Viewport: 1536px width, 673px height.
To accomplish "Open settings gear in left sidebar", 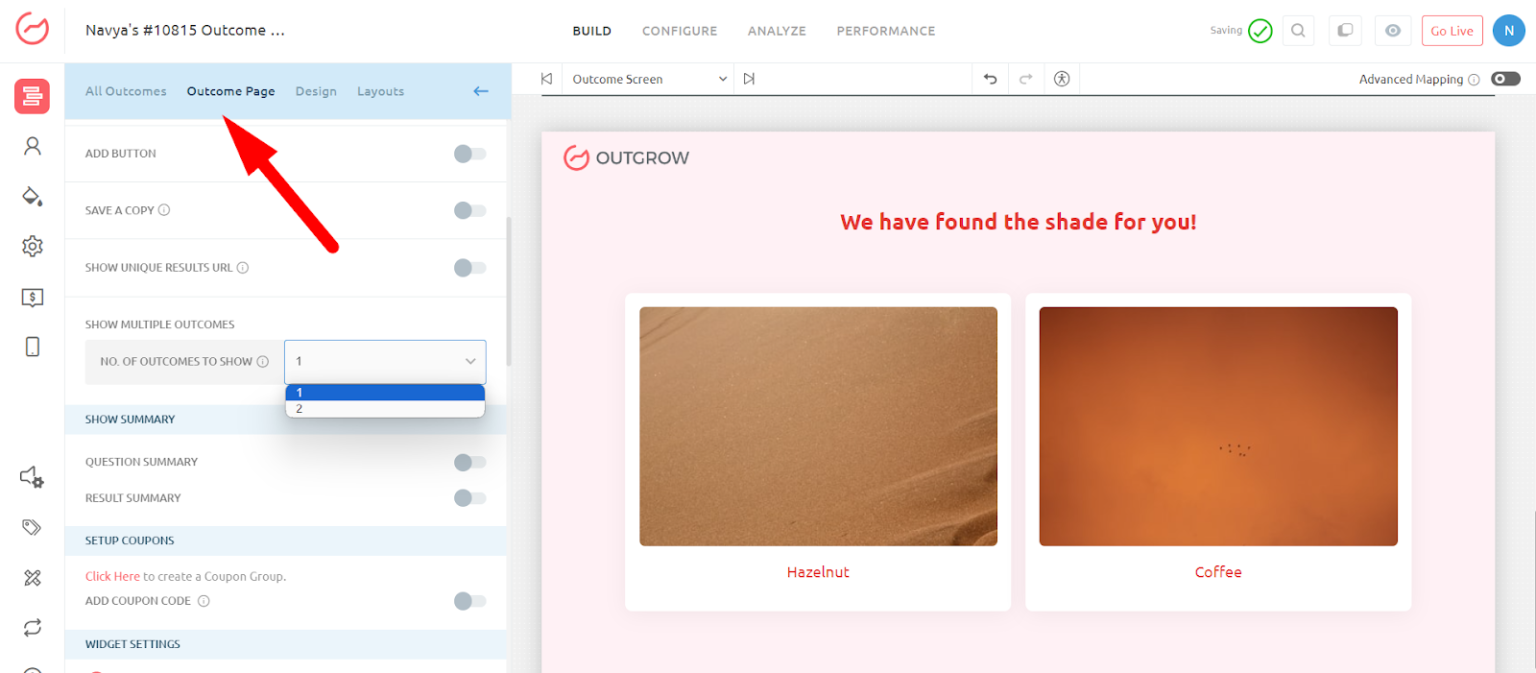I will click(32, 246).
